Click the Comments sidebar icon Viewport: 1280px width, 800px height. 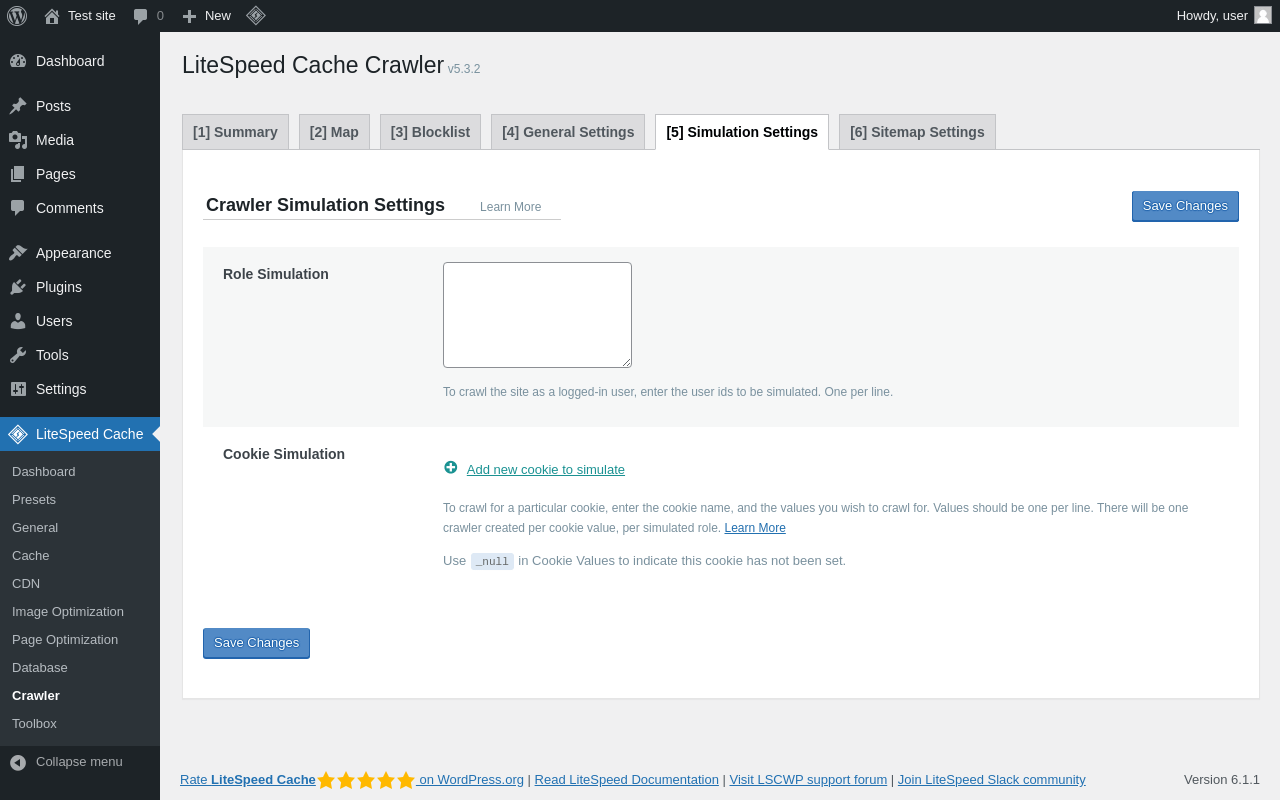point(18,208)
